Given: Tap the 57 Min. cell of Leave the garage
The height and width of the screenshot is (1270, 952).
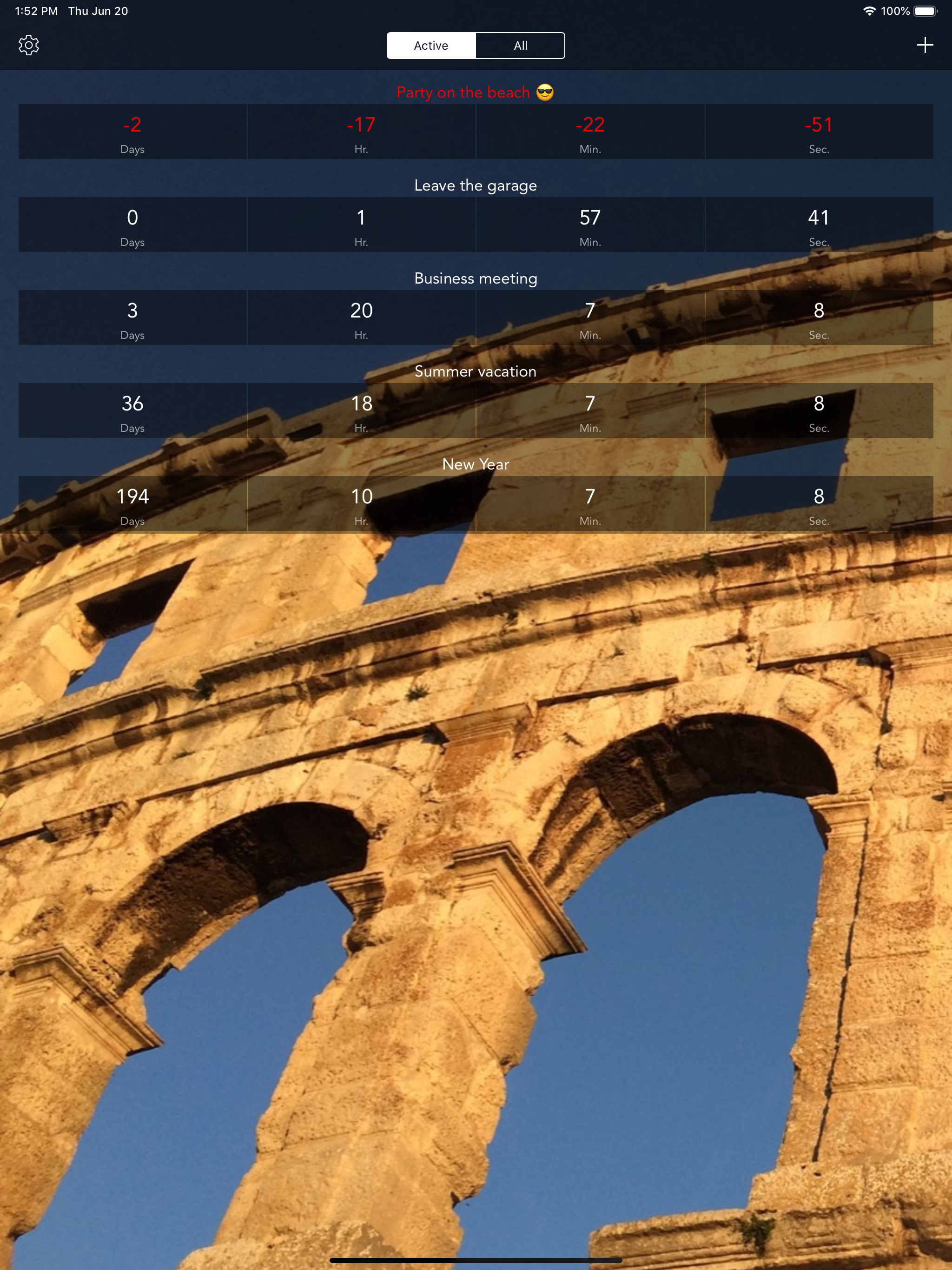Looking at the screenshot, I should [x=590, y=225].
